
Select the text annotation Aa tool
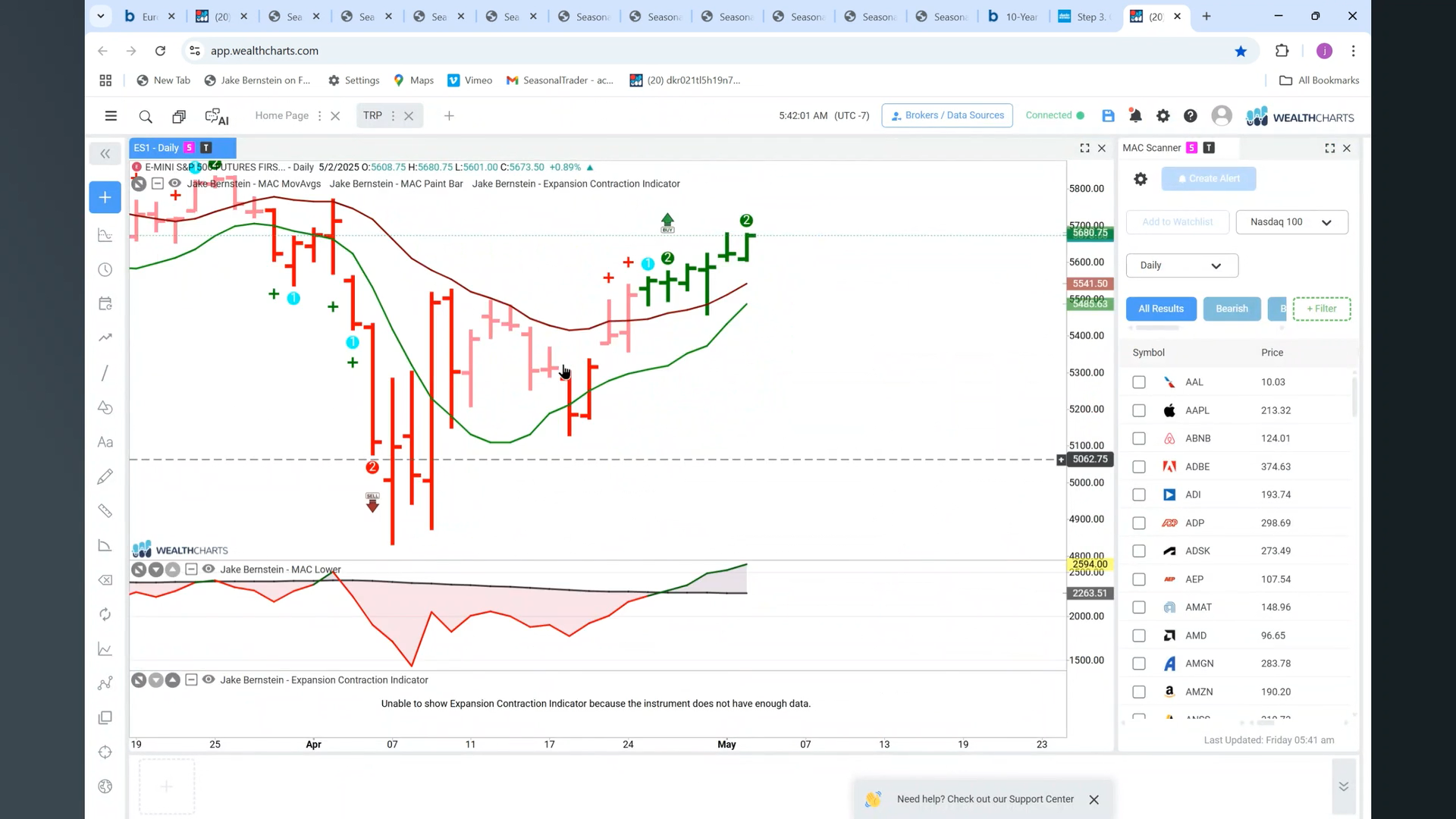tap(105, 442)
